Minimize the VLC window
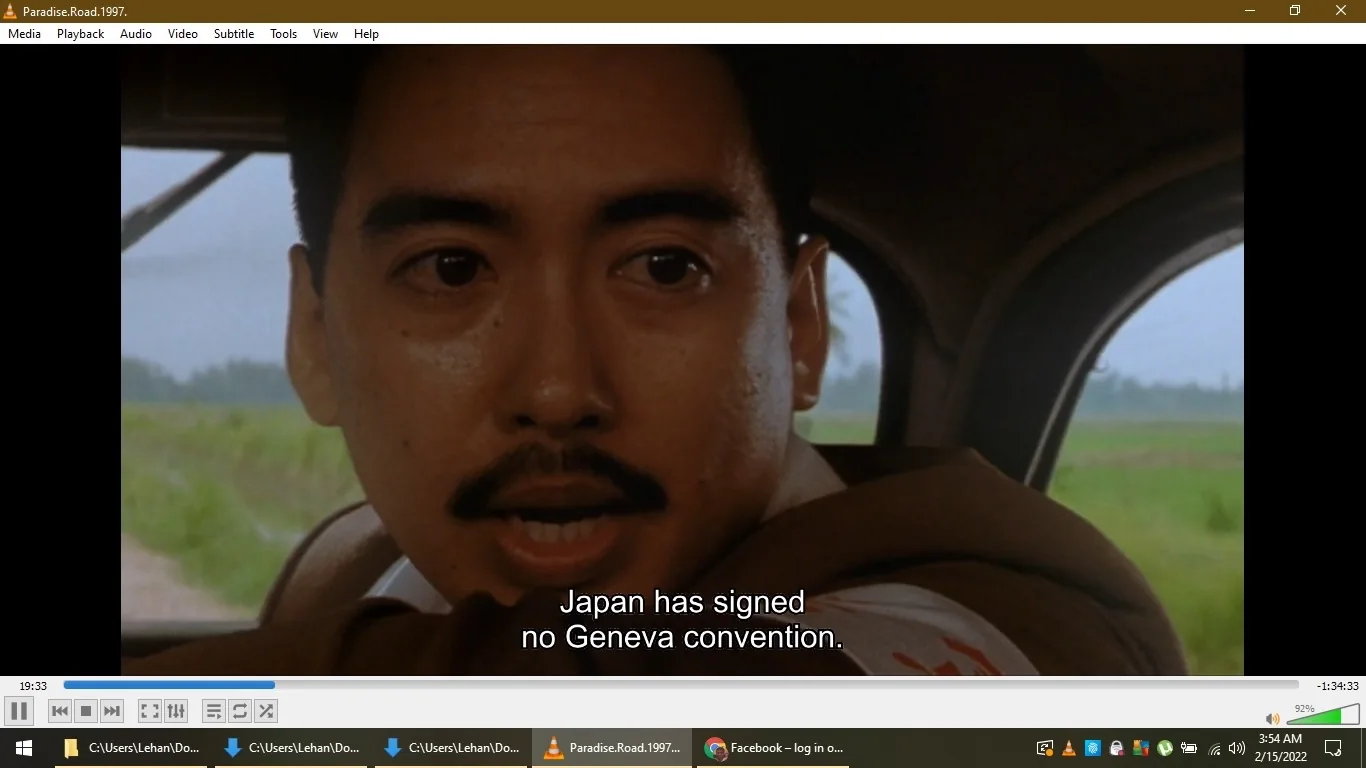This screenshot has width=1366, height=768. pos(1250,11)
